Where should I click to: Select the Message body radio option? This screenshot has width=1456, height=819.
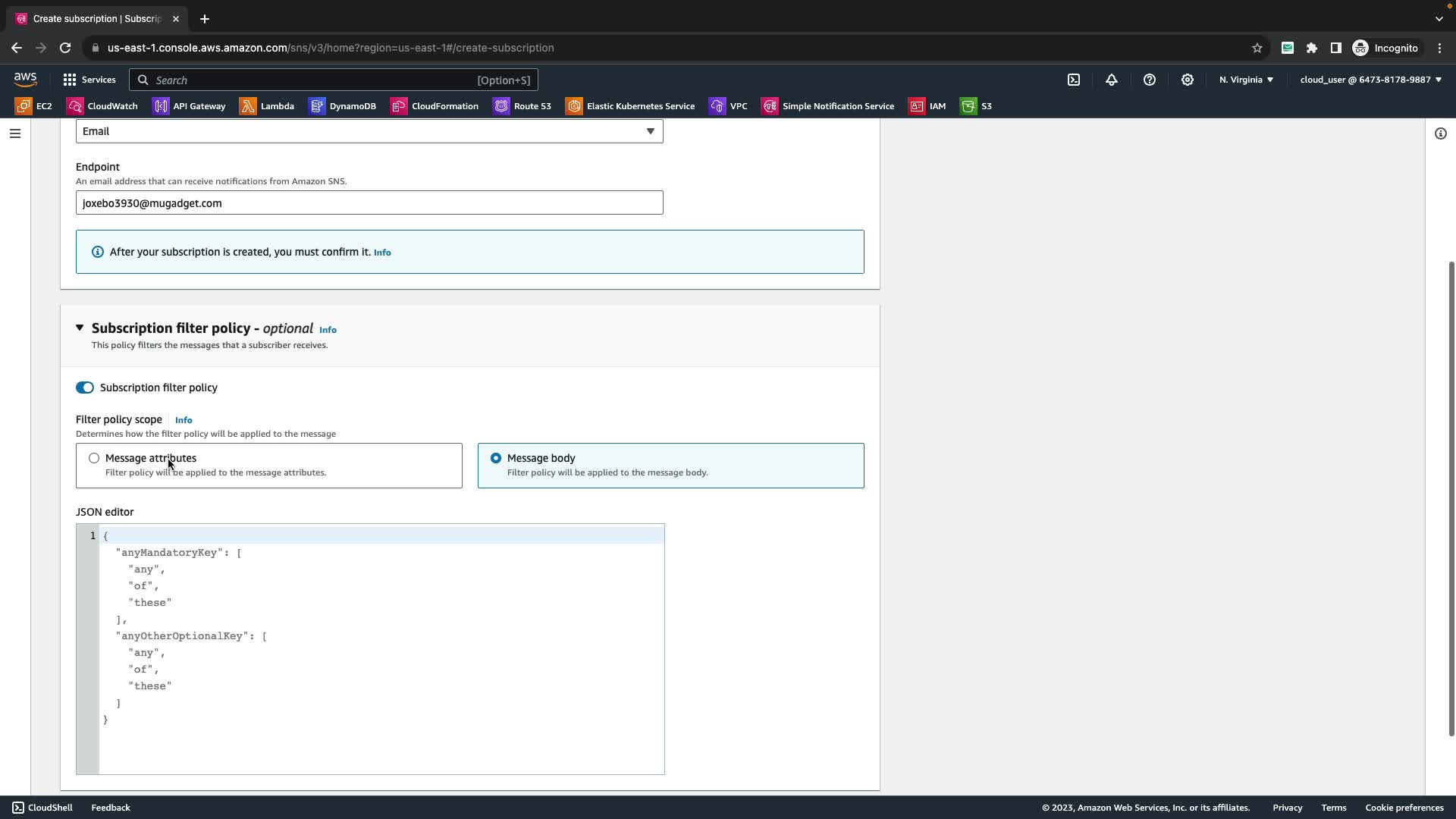[x=496, y=458]
